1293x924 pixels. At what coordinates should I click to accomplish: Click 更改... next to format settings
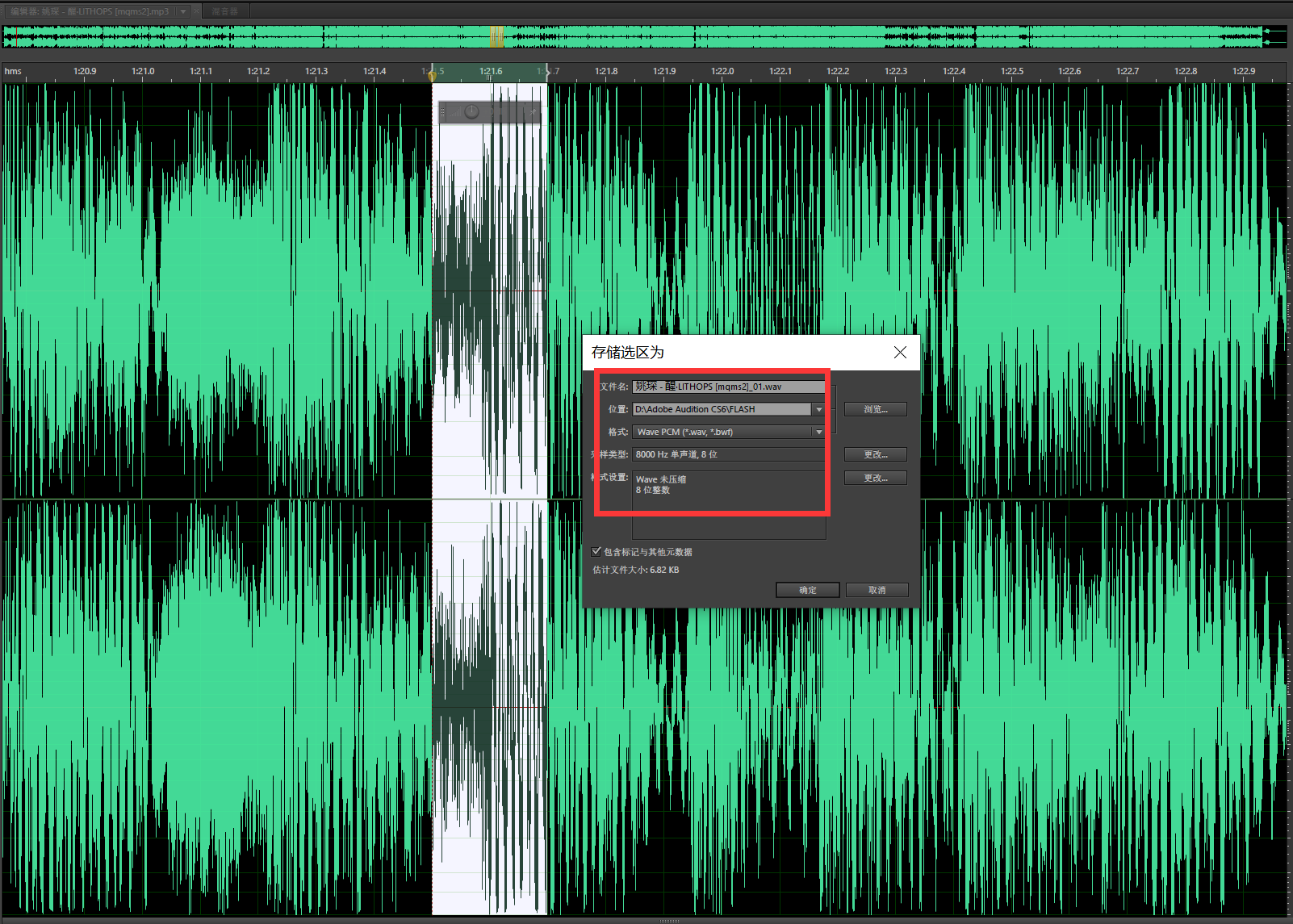tap(876, 478)
